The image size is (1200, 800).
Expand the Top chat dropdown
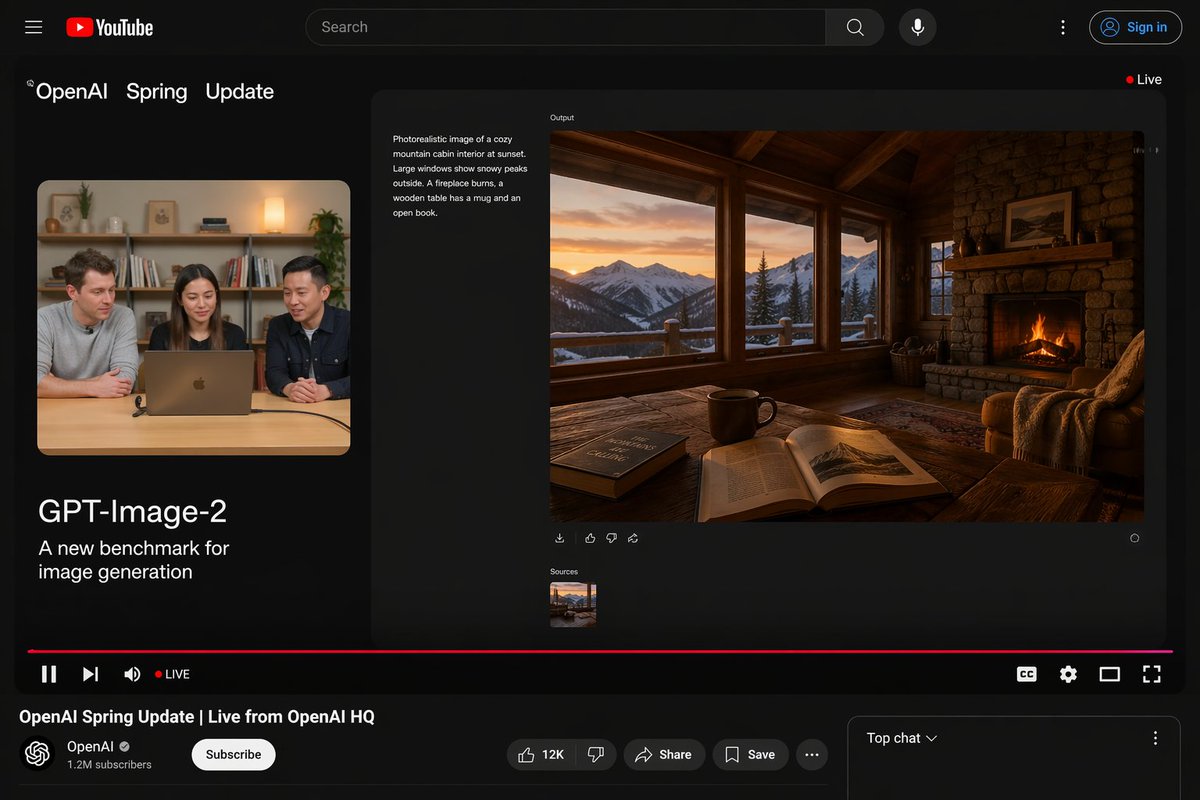tap(902, 738)
